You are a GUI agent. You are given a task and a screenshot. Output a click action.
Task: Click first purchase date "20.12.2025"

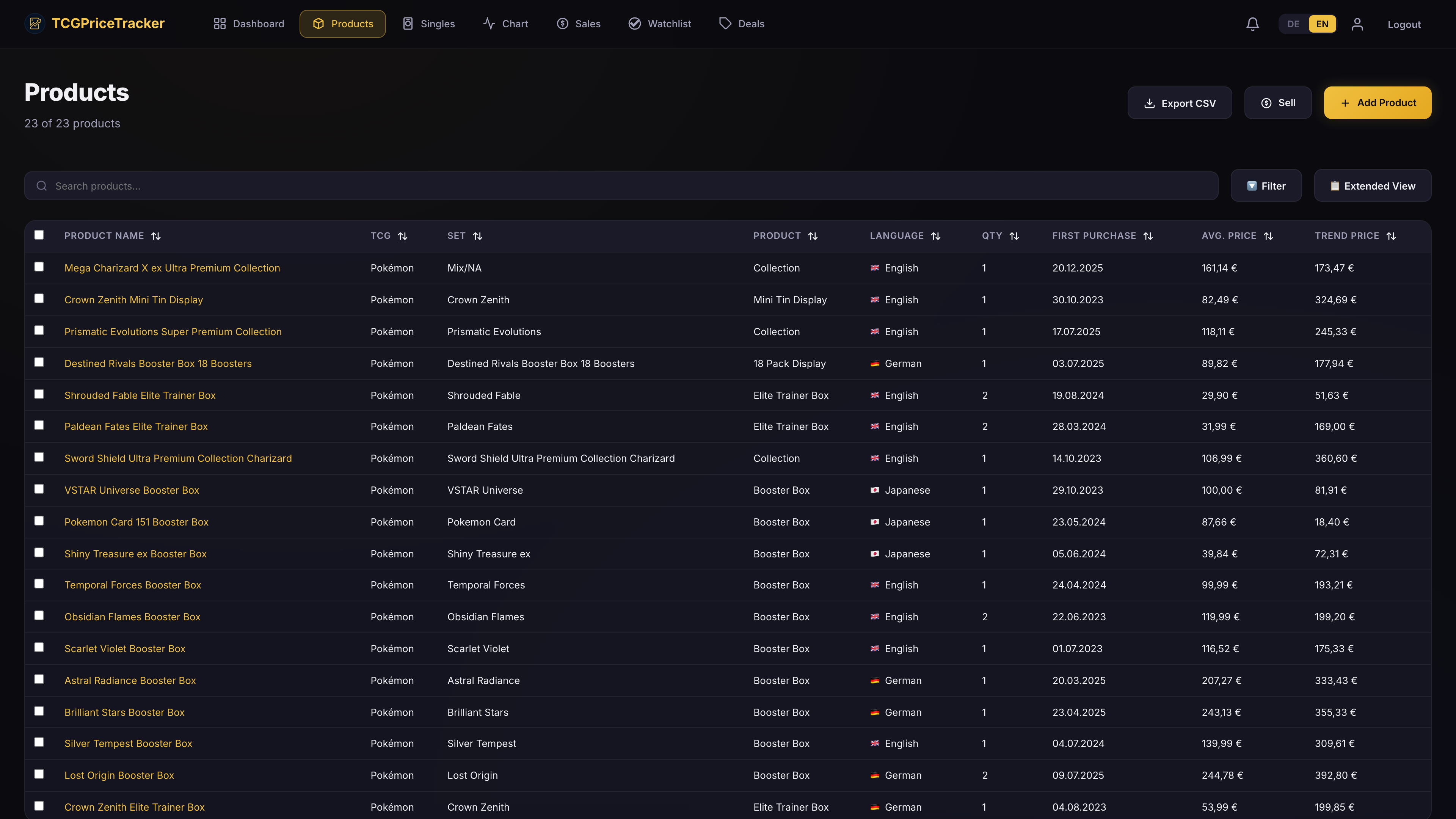pyautogui.click(x=1077, y=268)
